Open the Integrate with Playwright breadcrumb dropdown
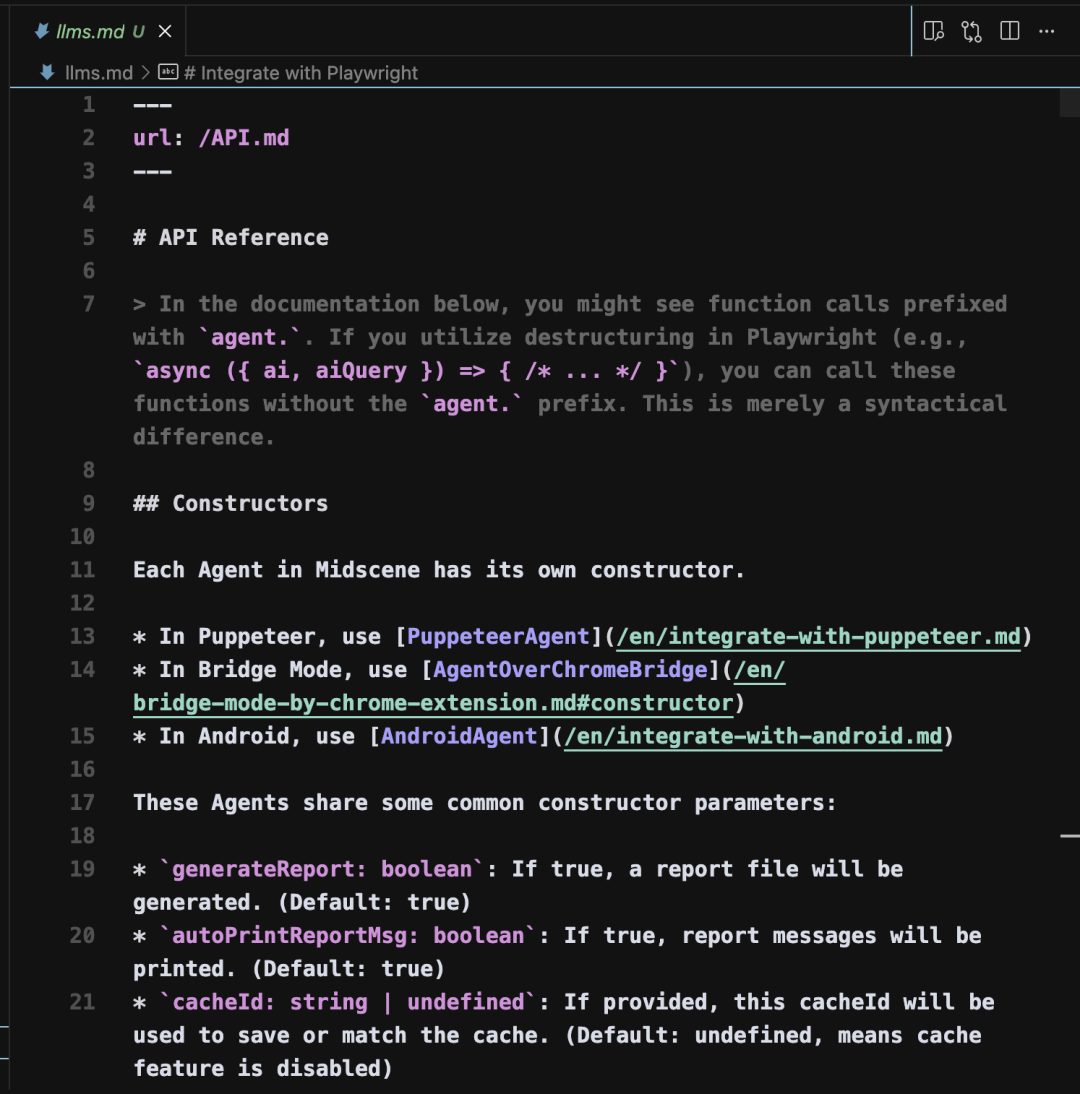Screen dimensions: 1080x1094 pyautogui.click(x=300, y=72)
